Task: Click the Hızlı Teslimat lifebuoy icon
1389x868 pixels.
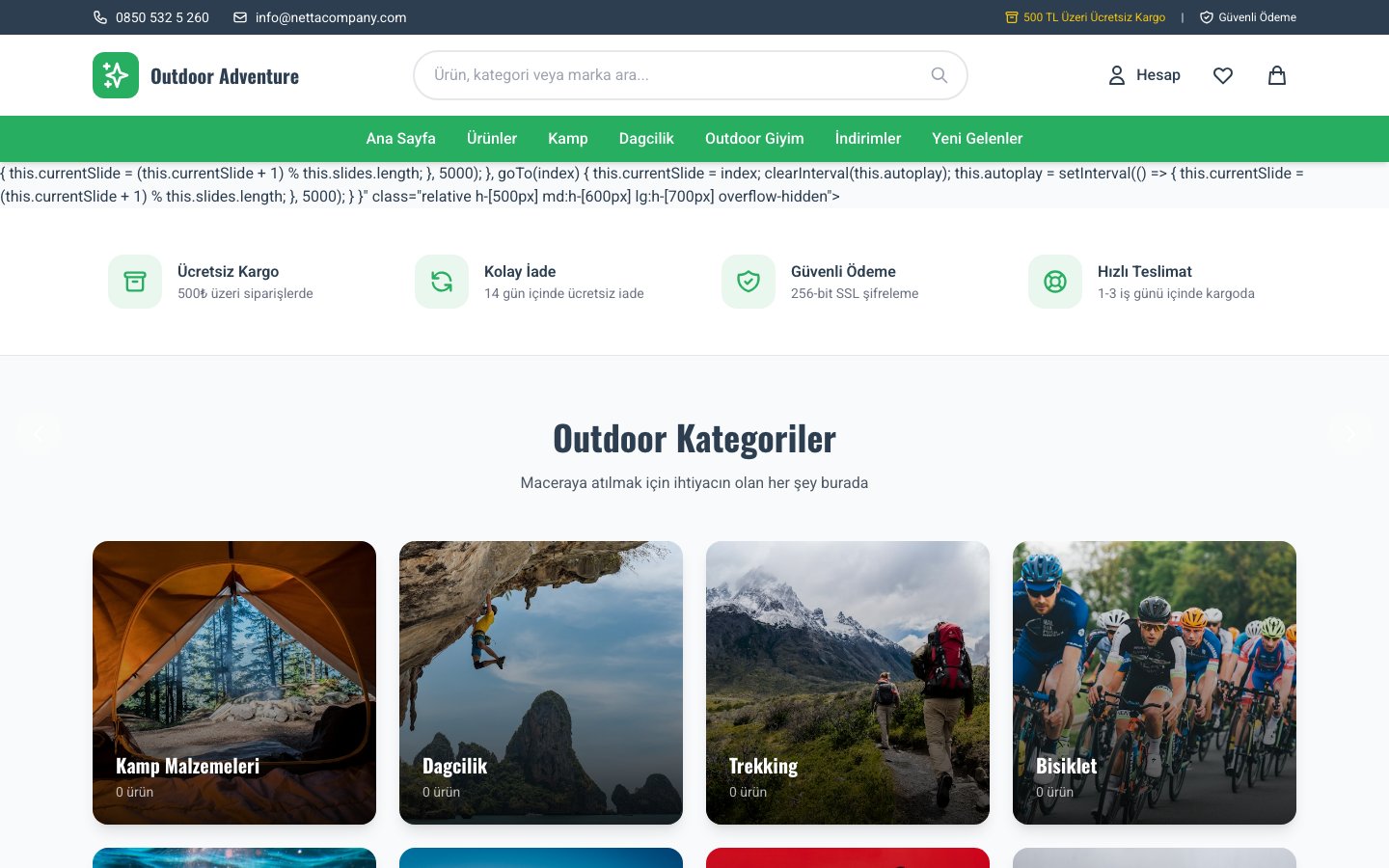Action: point(1055,282)
